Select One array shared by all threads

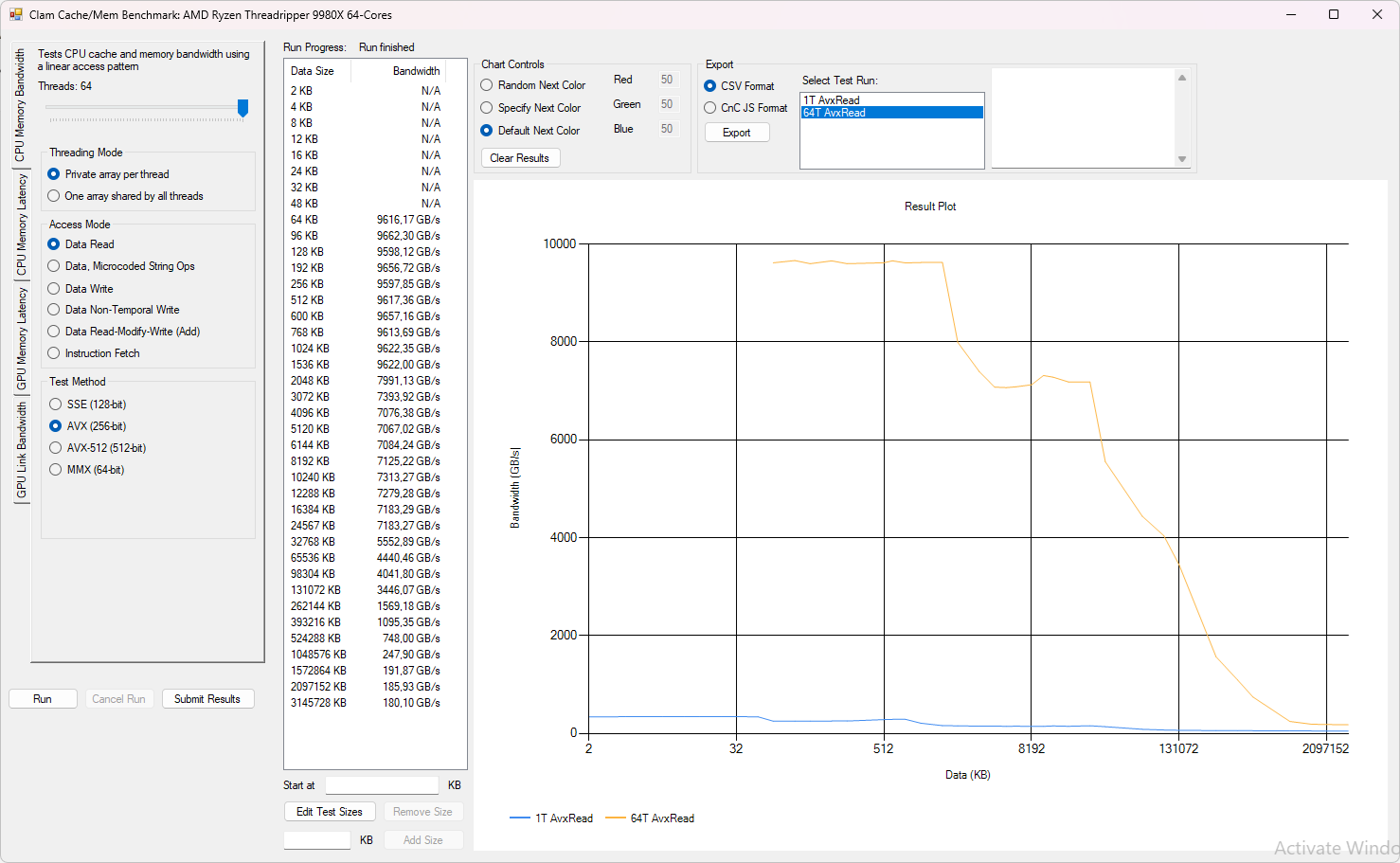pos(125,196)
